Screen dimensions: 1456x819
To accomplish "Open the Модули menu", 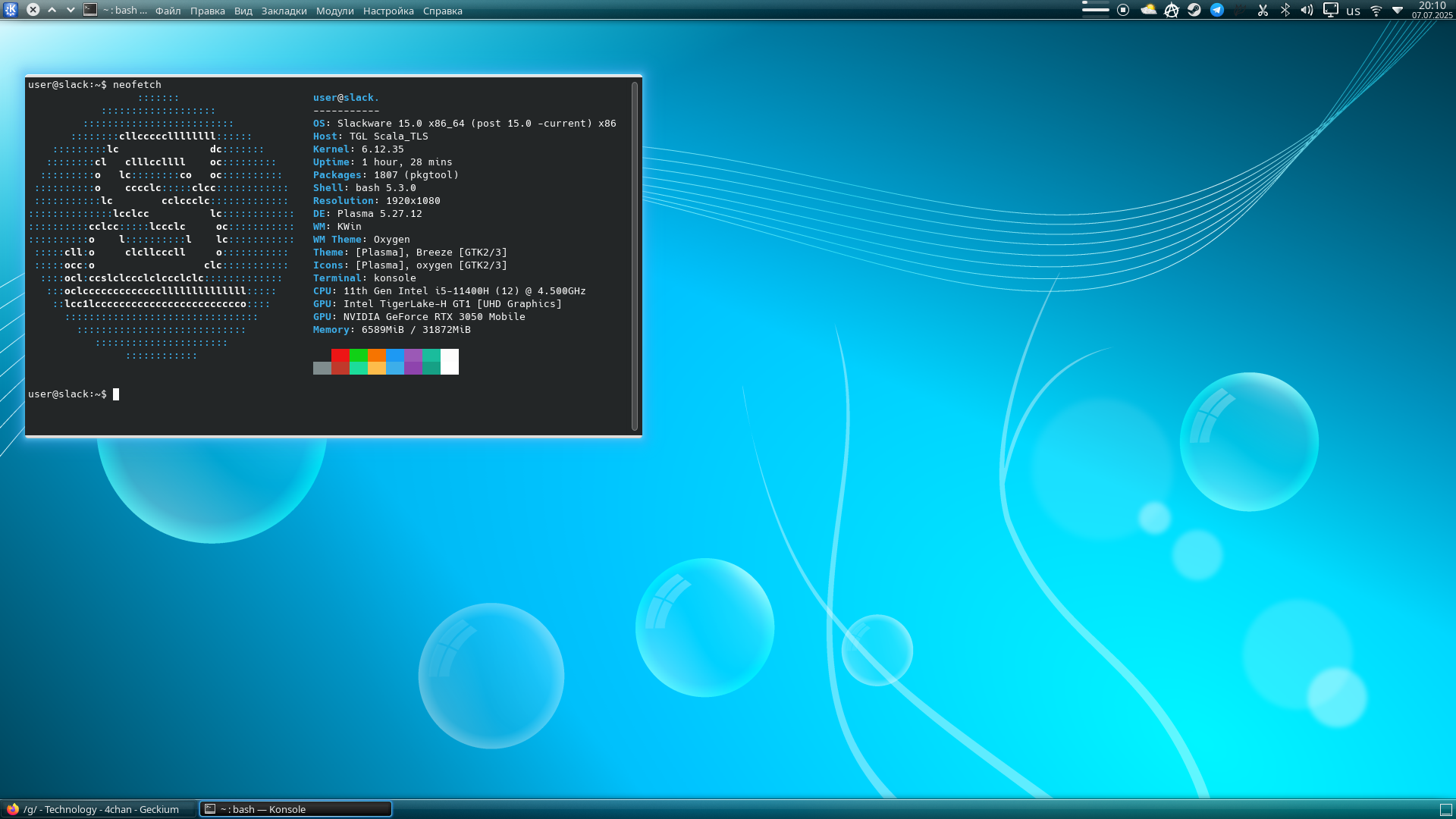I will [x=335, y=11].
